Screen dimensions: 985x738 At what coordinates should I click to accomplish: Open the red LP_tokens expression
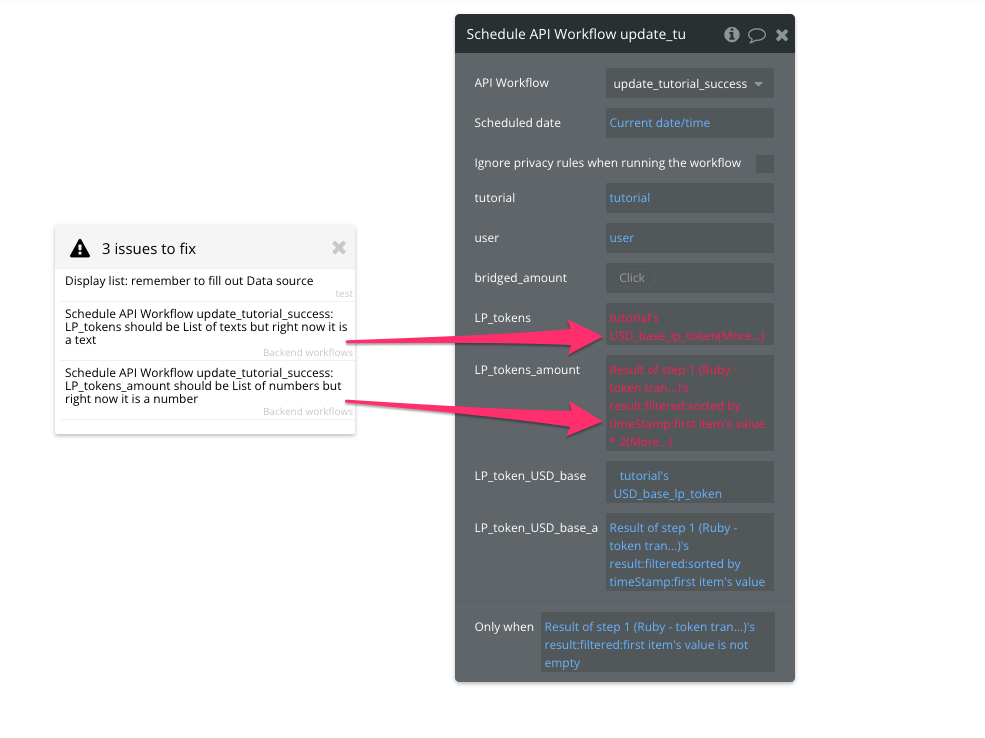[689, 326]
